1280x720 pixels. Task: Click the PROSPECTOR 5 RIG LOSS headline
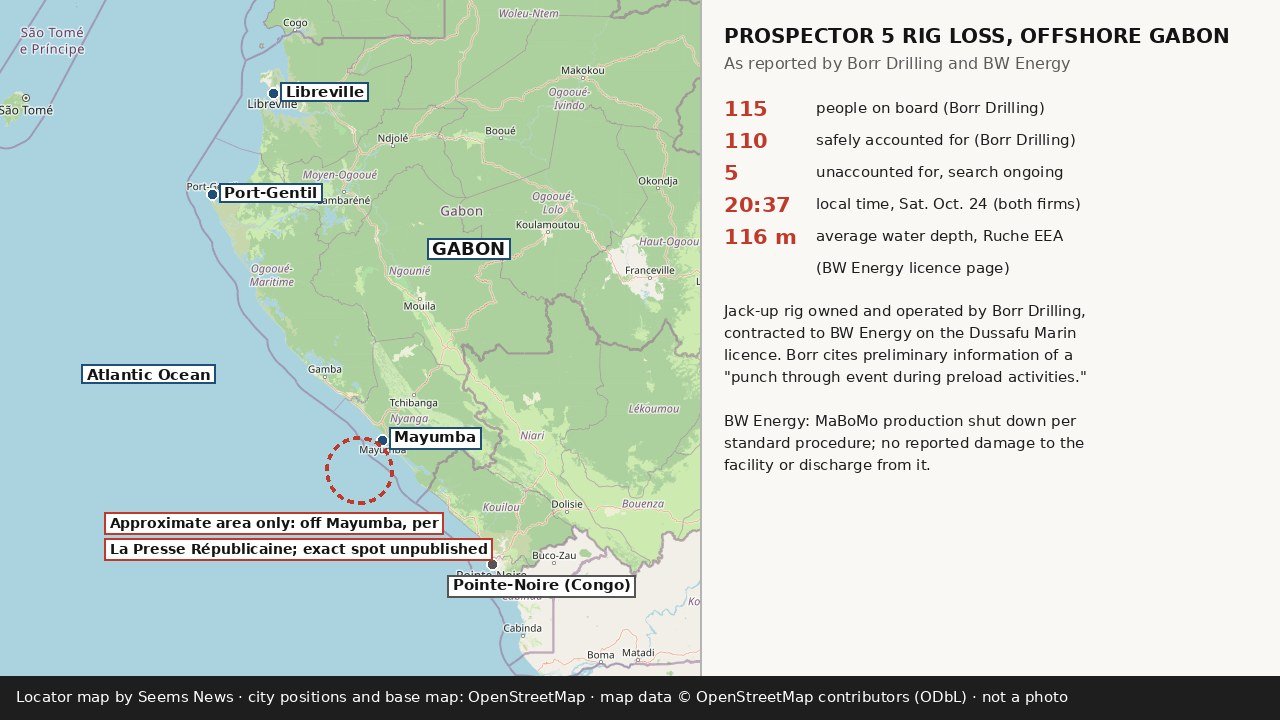click(976, 36)
